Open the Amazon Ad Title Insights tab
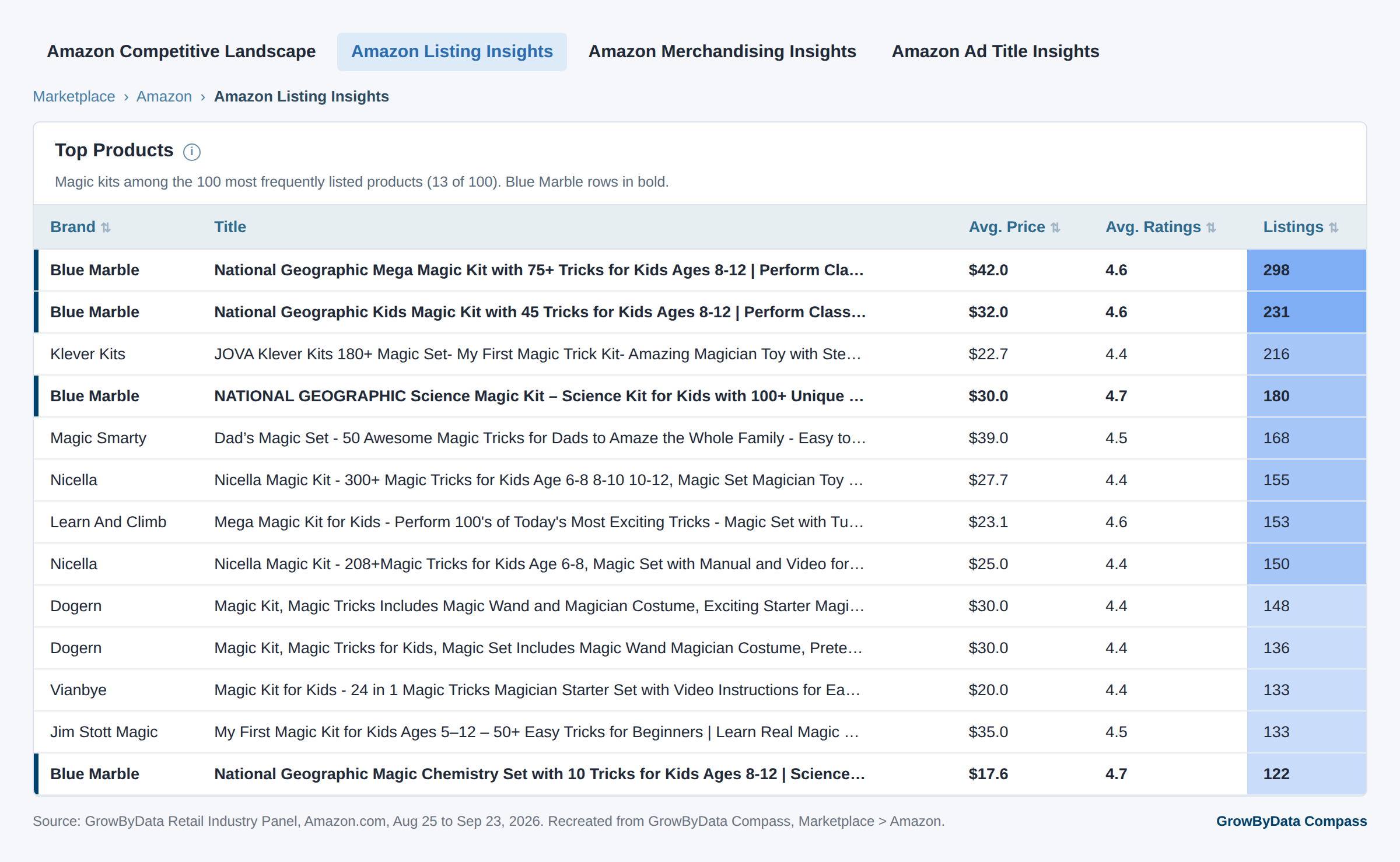The width and height of the screenshot is (1400, 862). click(x=995, y=51)
